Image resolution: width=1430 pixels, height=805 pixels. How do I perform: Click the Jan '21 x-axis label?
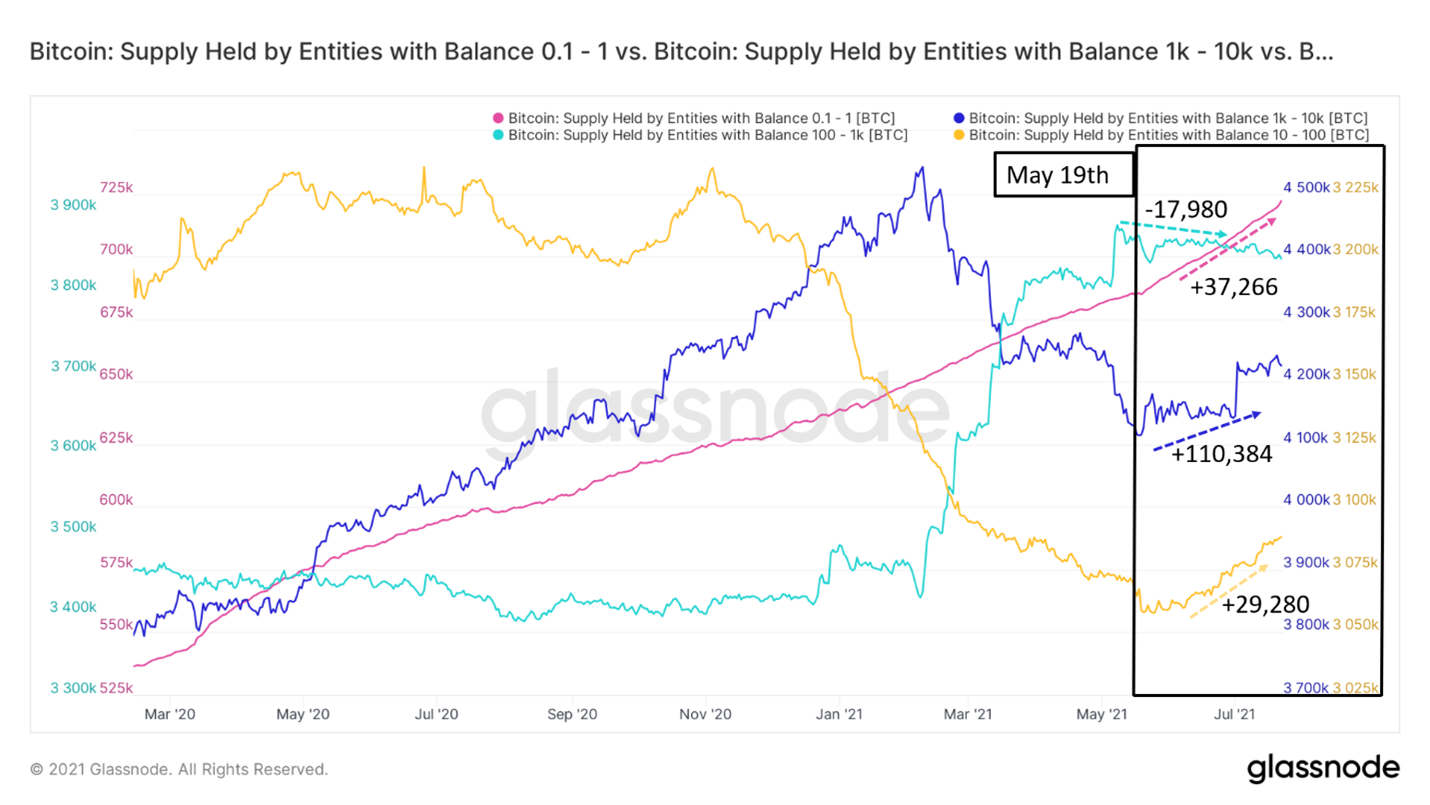[x=839, y=714]
